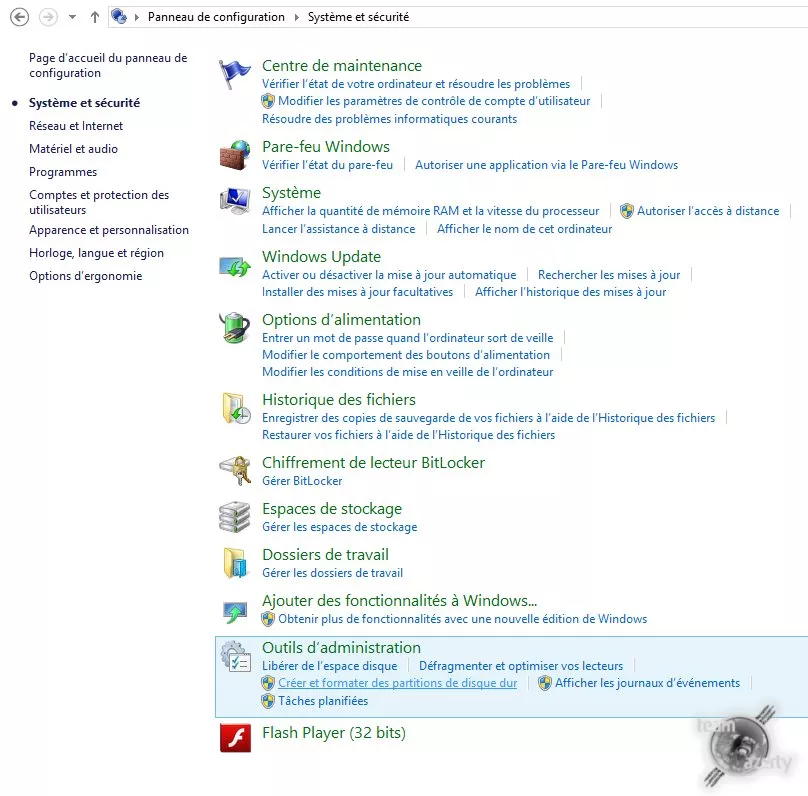Click Restaurer vos fichiers à l'aide de l'Historique
808x796 pixels.
409,435
